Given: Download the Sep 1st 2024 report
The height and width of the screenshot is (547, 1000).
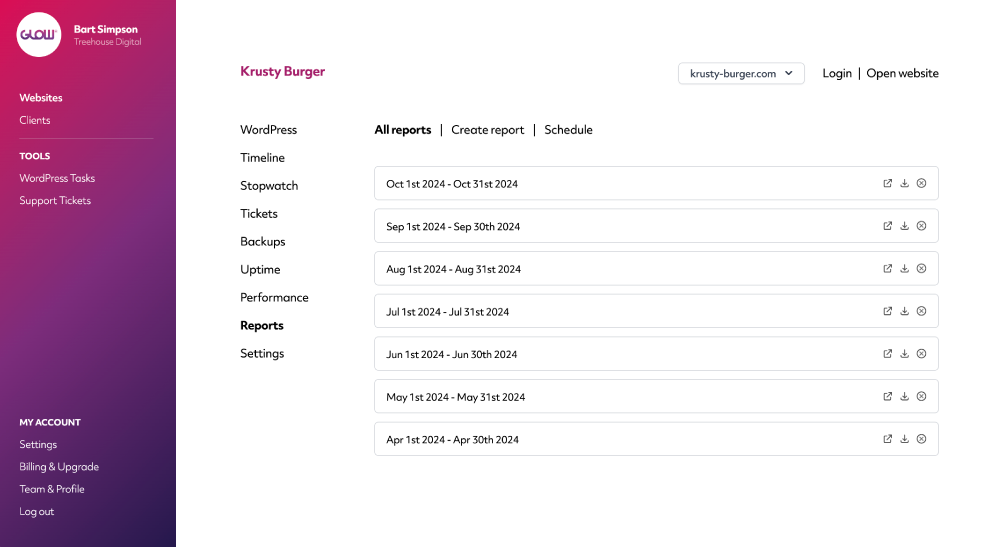Looking at the screenshot, I should (x=904, y=226).
